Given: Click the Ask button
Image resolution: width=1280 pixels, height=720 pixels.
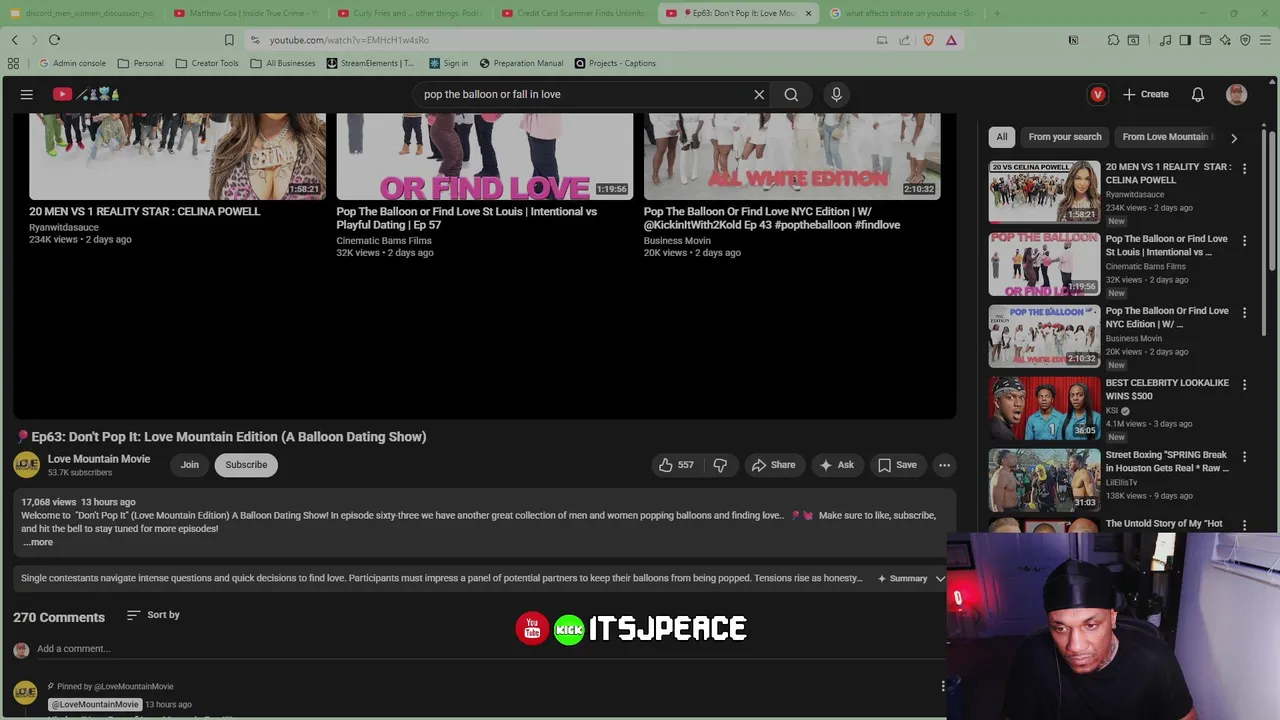Looking at the screenshot, I should point(836,465).
